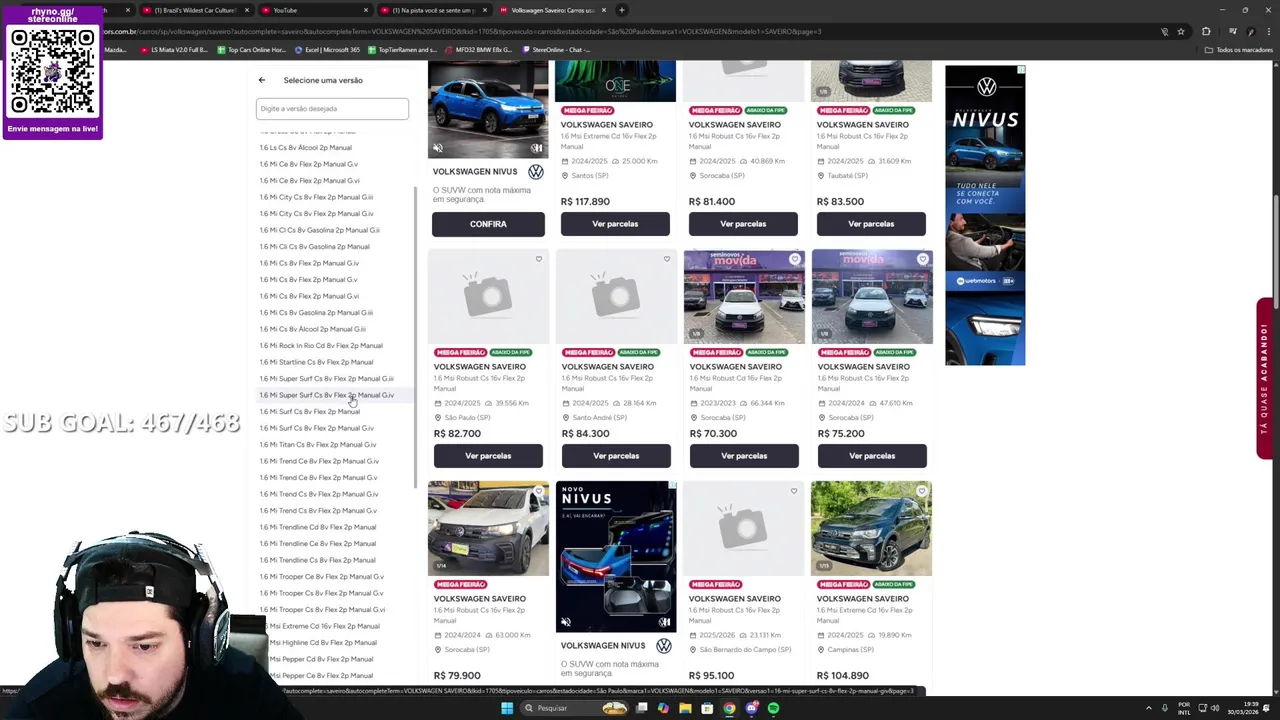Click Ver parcelas for the R$ 70.300 Saveiro

(744, 456)
